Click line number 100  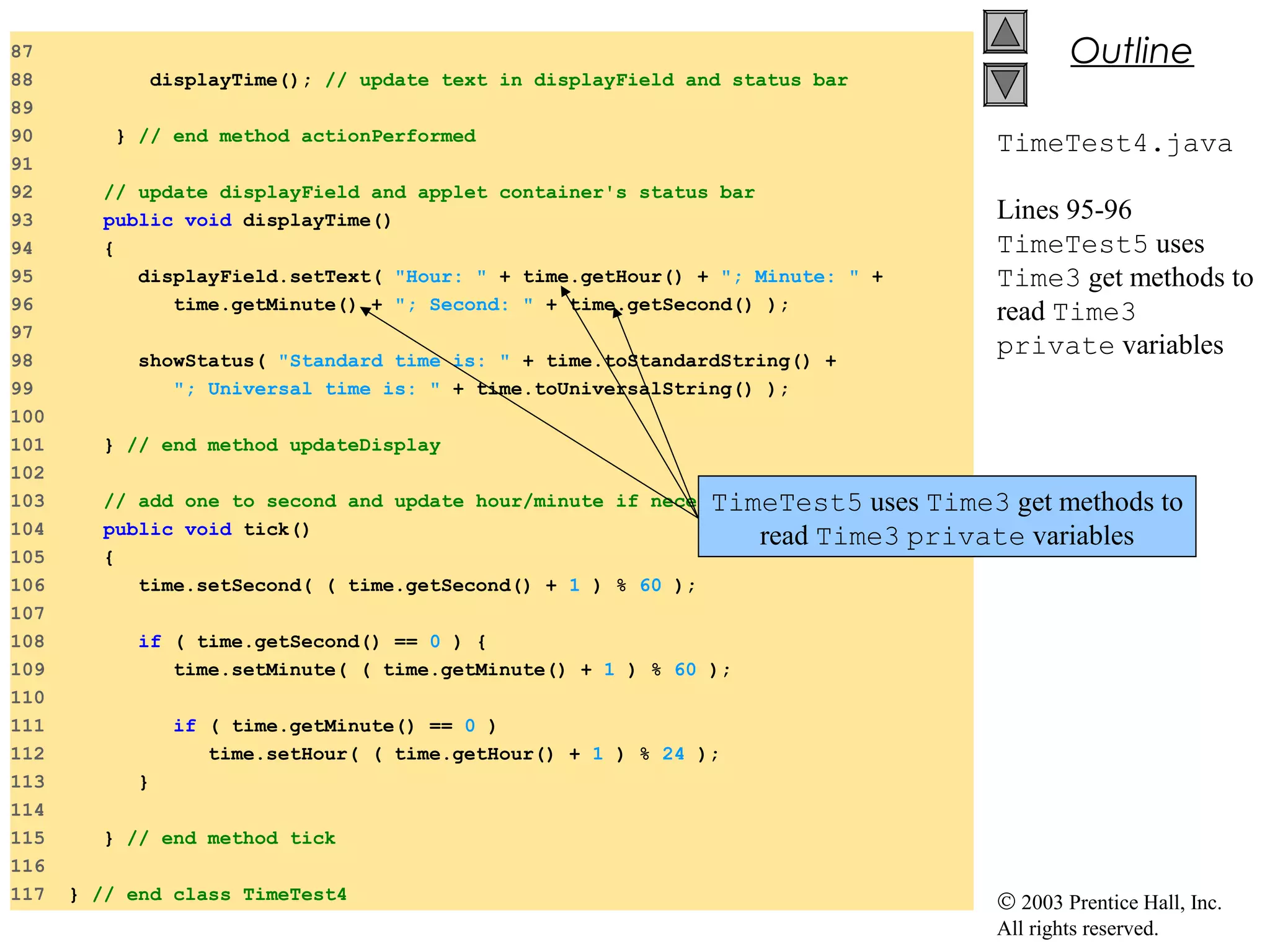pyautogui.click(x=27, y=417)
